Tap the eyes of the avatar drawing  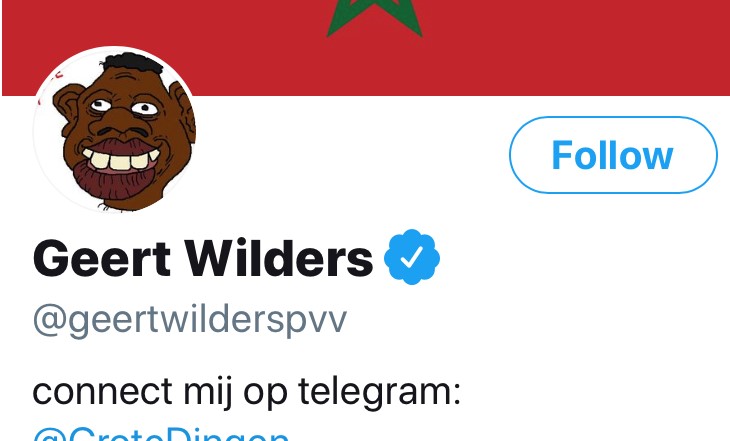coord(124,107)
